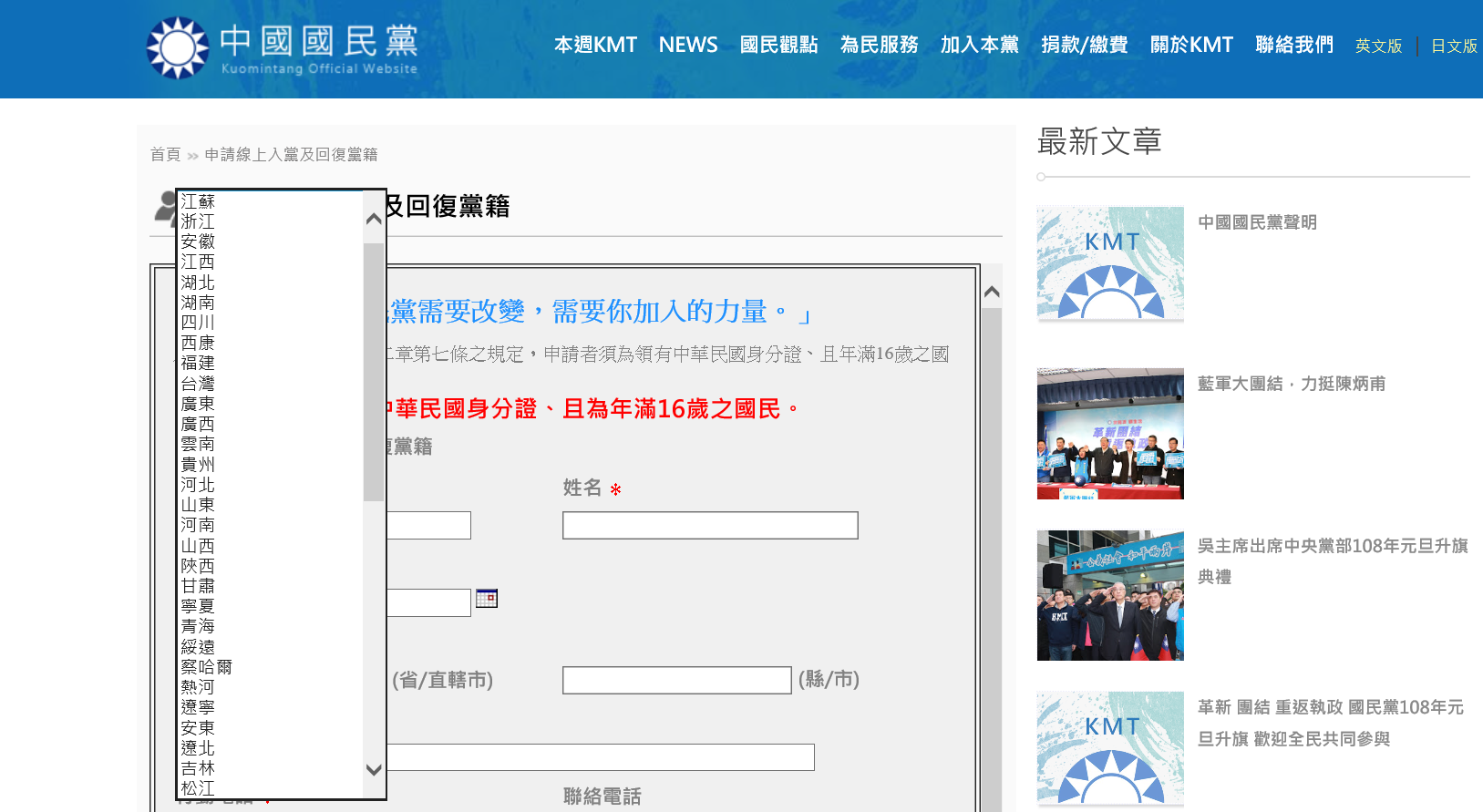
Task: Switch to Japanese version 日文版
Action: click(1454, 46)
